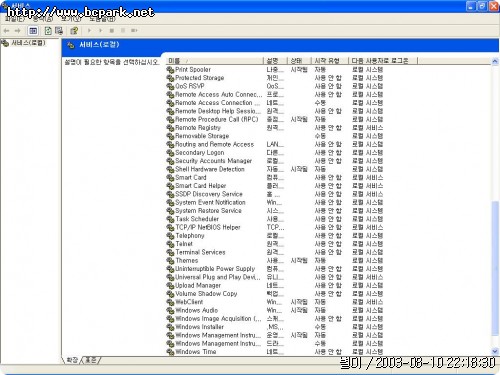Click the gear icon beside Task Scheduler
500x375 pixels.
pos(170,219)
